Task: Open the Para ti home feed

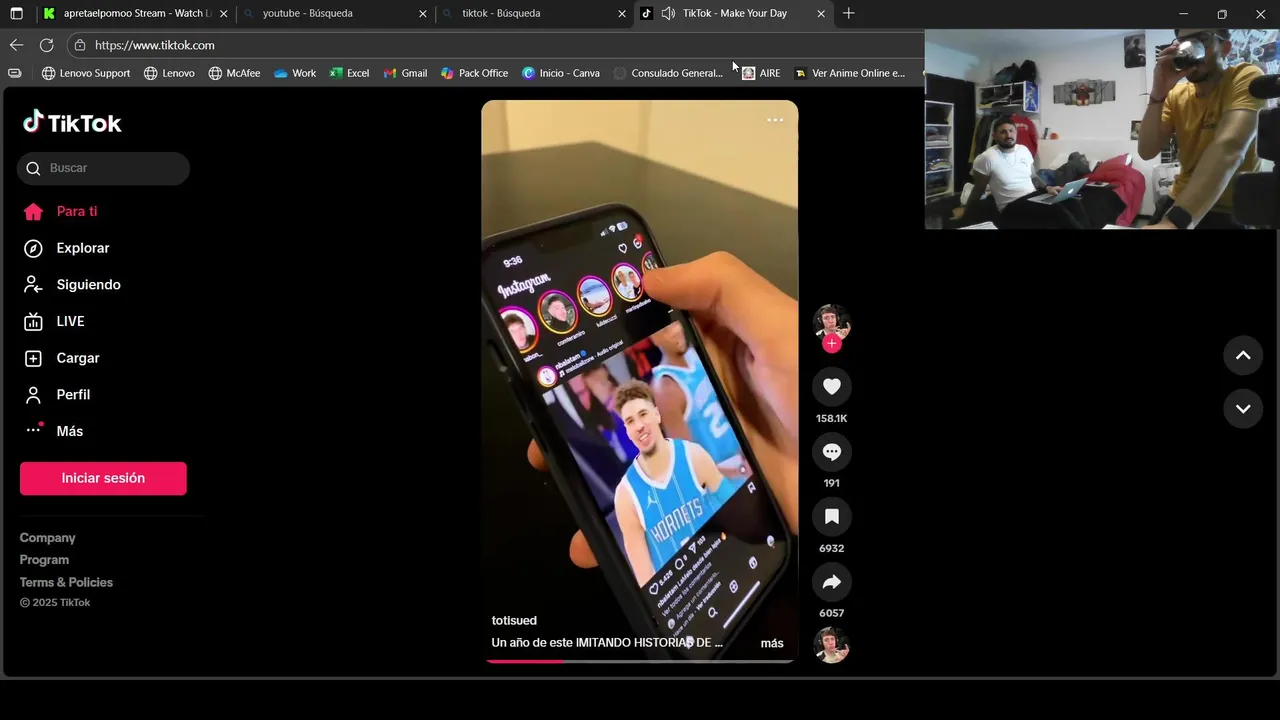Action: (x=60, y=212)
